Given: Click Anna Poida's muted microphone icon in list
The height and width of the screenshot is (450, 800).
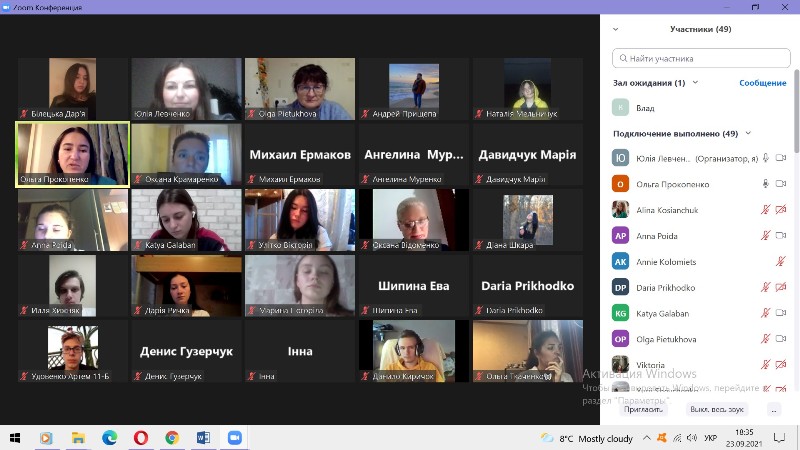Looking at the screenshot, I should pyautogui.click(x=765, y=235).
